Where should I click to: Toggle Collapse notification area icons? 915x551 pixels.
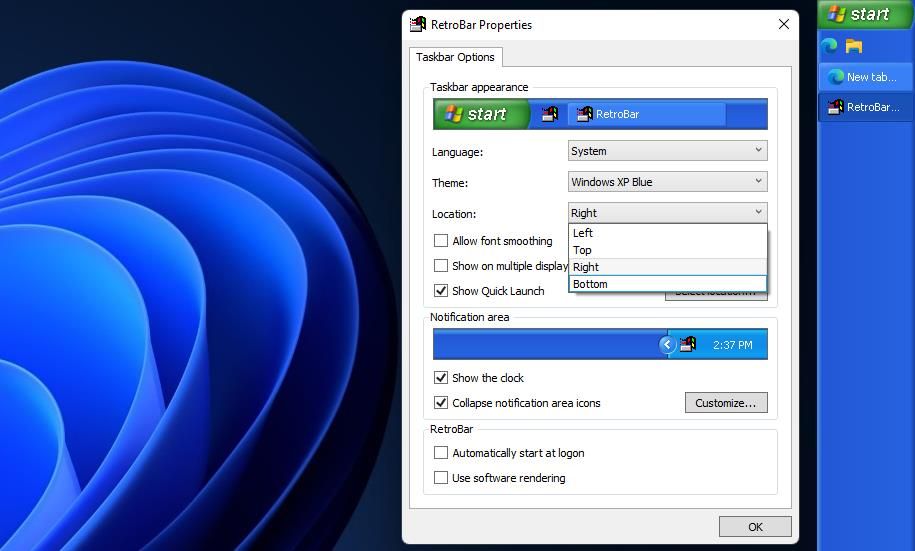(441, 403)
